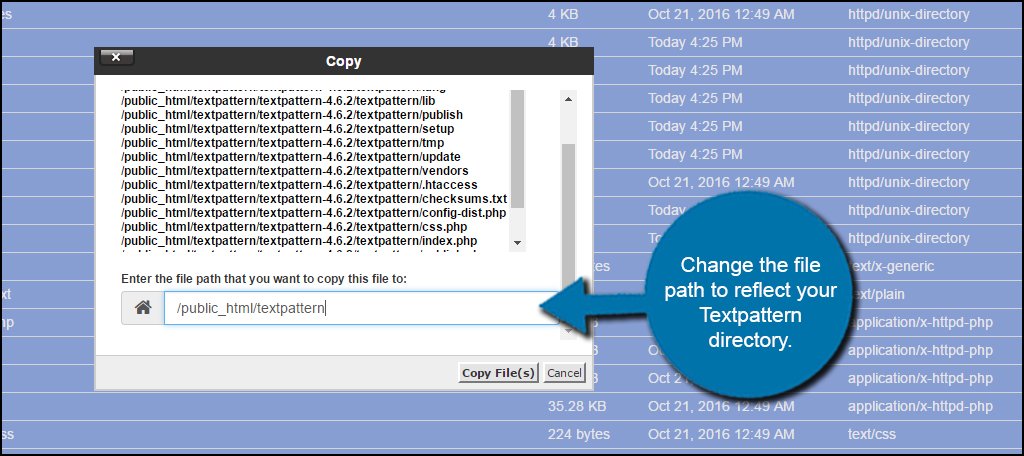Select the textpattern/vendors path line
Screen dimensions: 1024x456
click(295, 171)
